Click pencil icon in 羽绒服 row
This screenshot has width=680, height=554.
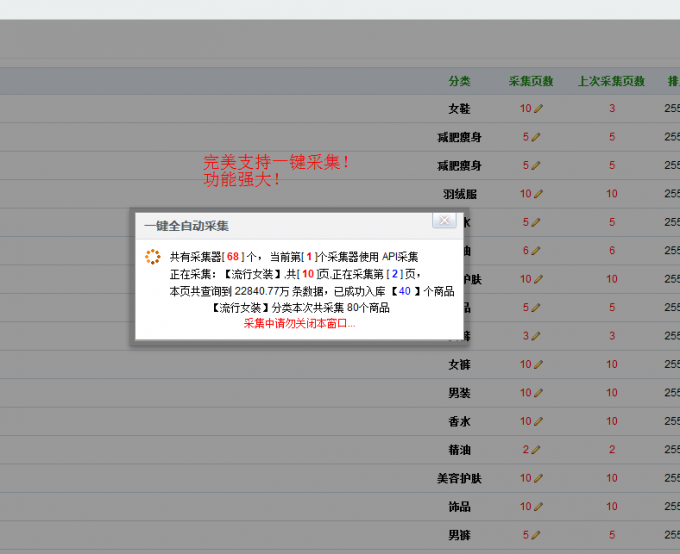(x=538, y=193)
